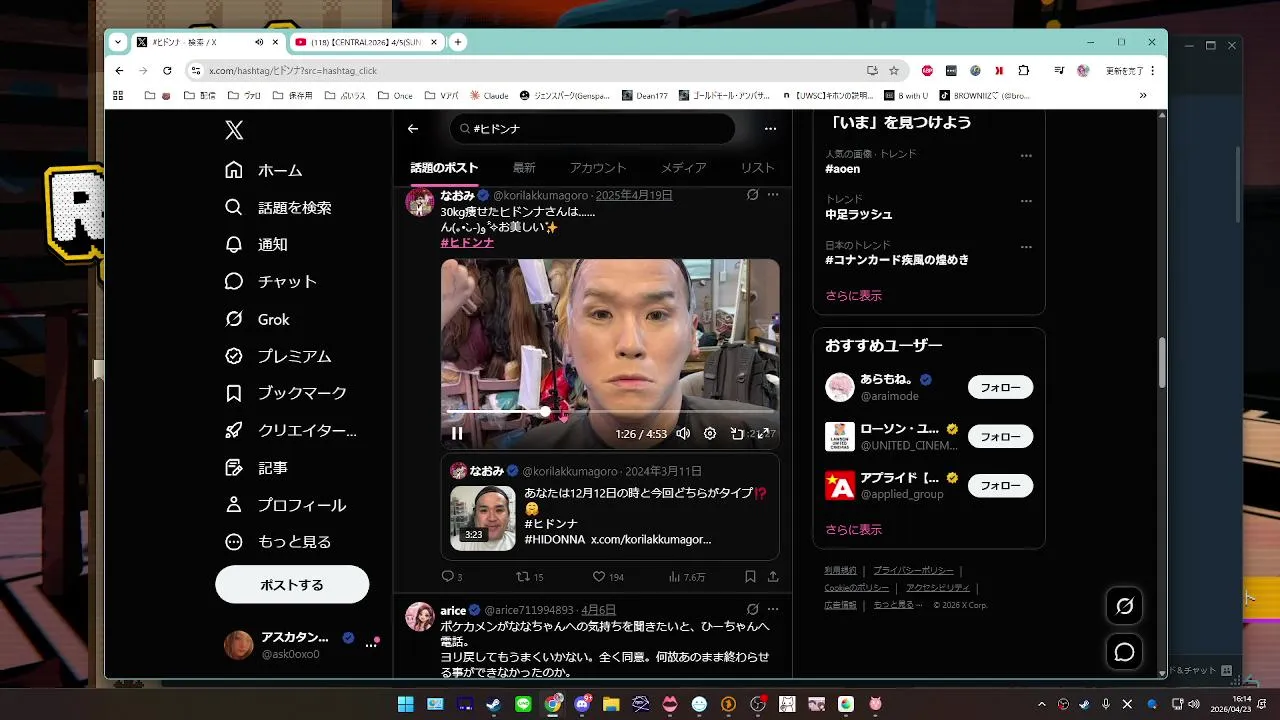Seek on the video progress bar
The width and height of the screenshot is (1280, 720).
[610, 411]
